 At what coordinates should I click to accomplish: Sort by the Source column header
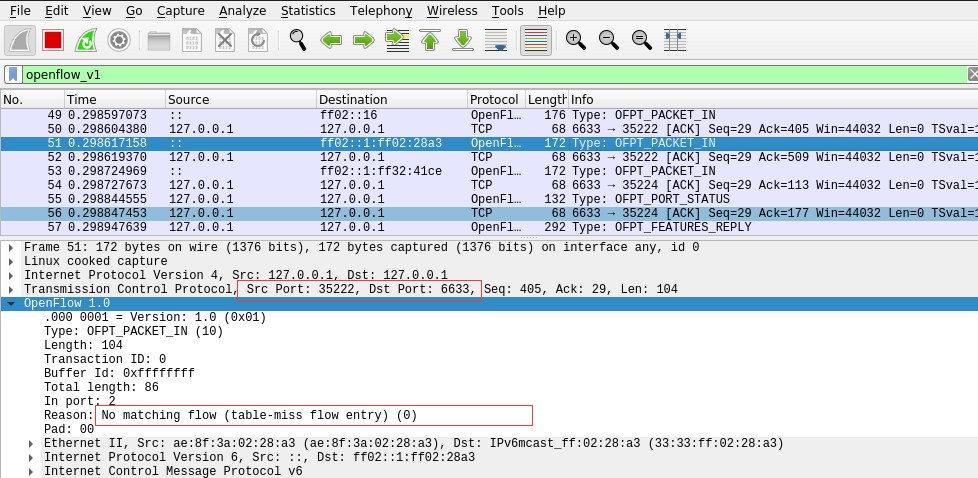pyautogui.click(x=241, y=100)
